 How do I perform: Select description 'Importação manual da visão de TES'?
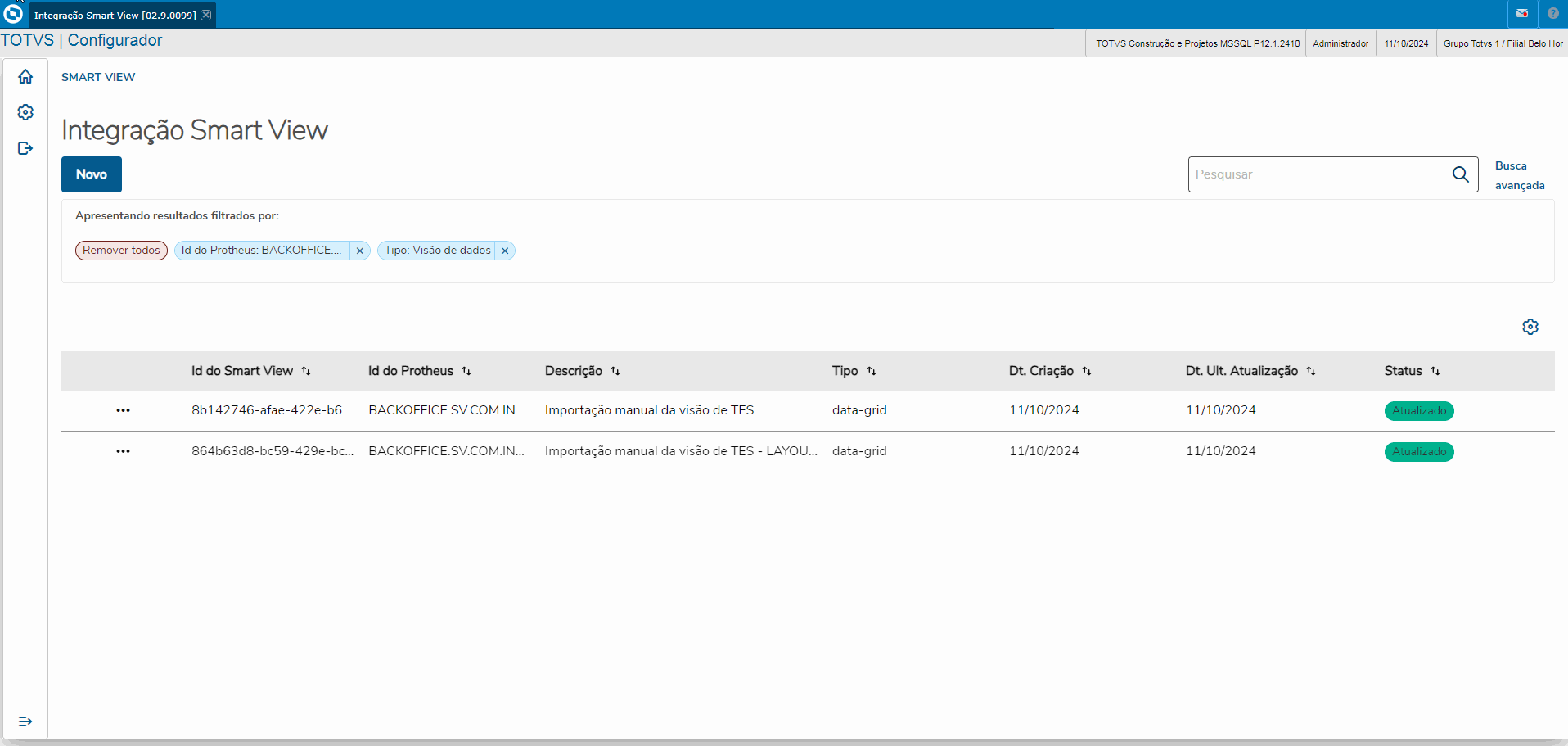[x=649, y=410]
